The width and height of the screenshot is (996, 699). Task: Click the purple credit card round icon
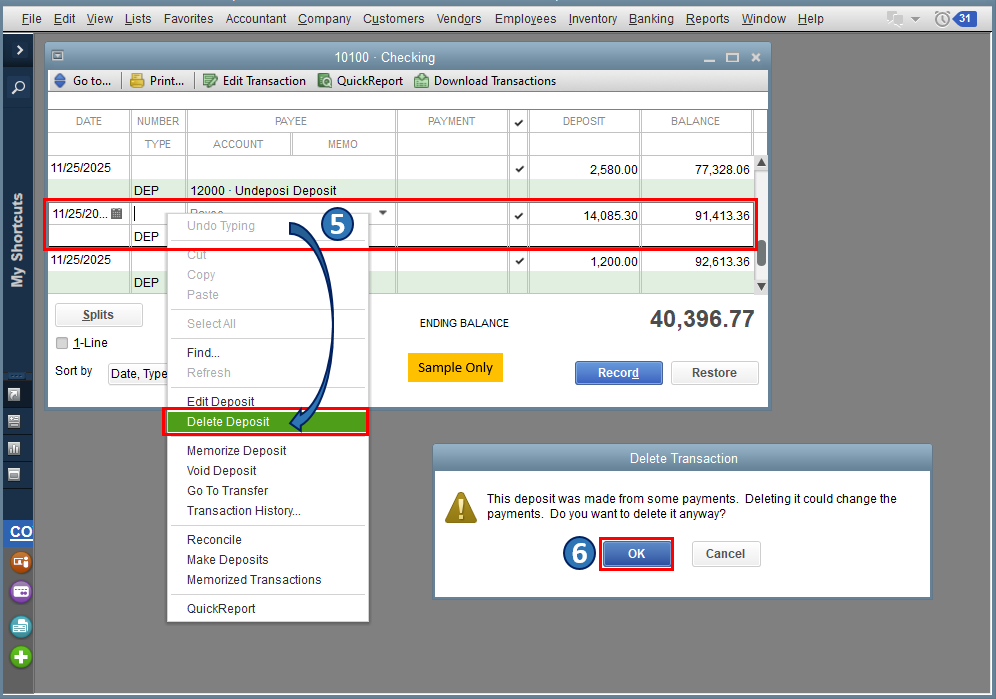[x=20, y=592]
